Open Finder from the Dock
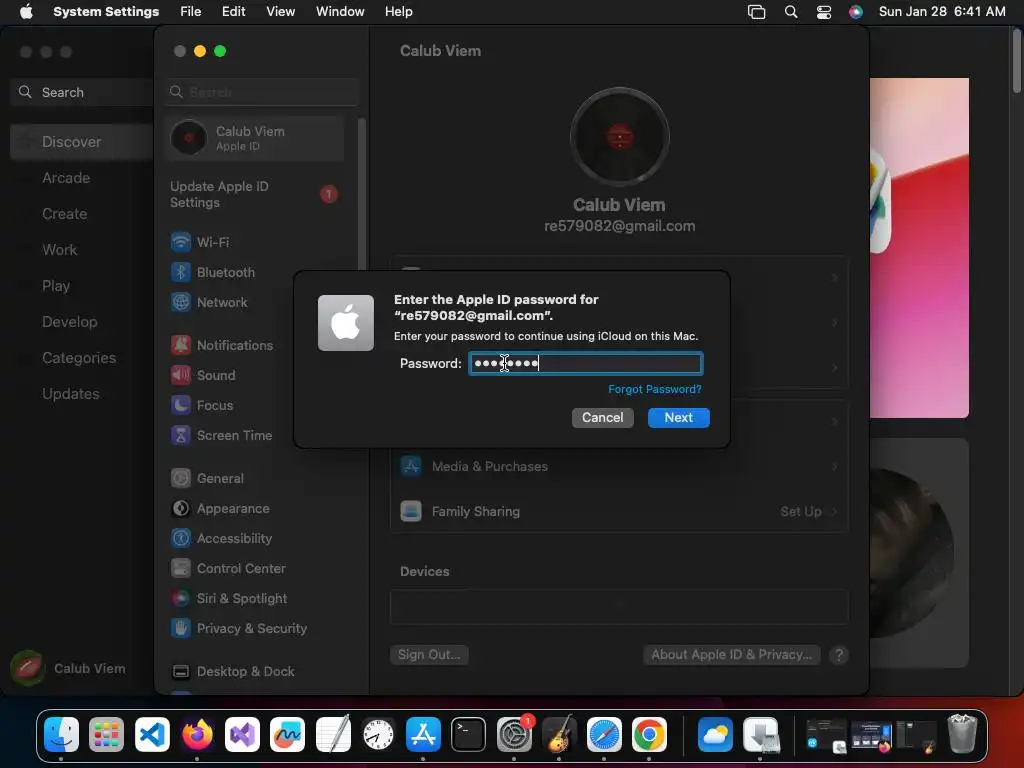The width and height of the screenshot is (1024, 768). point(61,734)
